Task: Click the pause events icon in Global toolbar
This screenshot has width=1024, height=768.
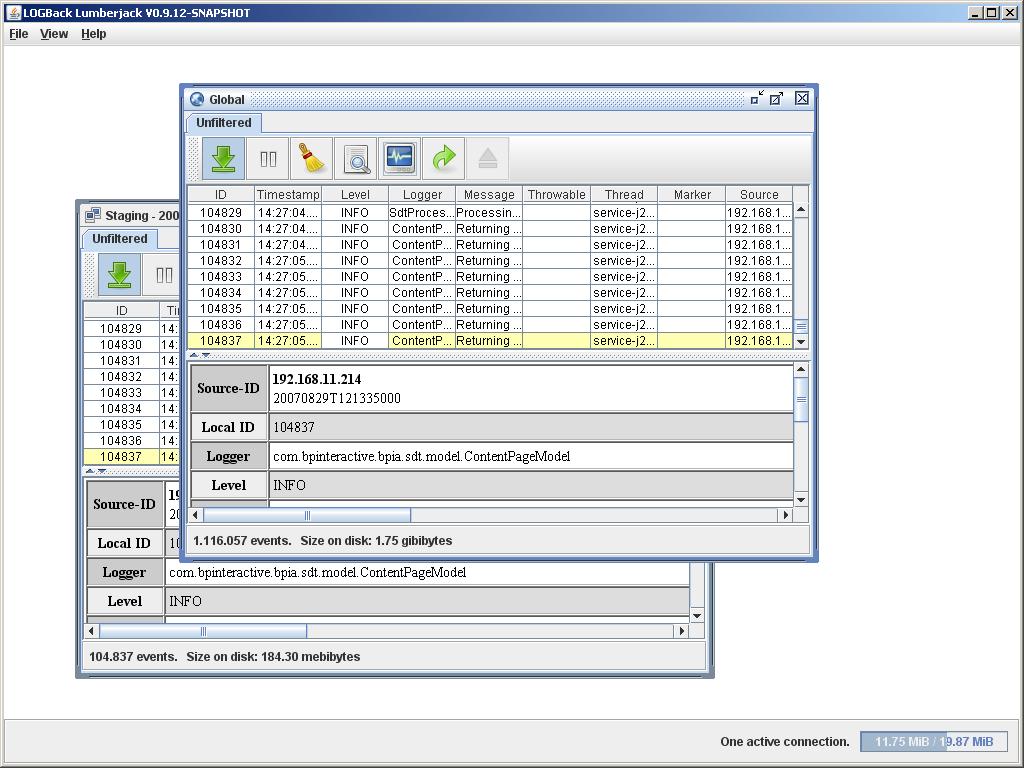Action: pos(267,158)
